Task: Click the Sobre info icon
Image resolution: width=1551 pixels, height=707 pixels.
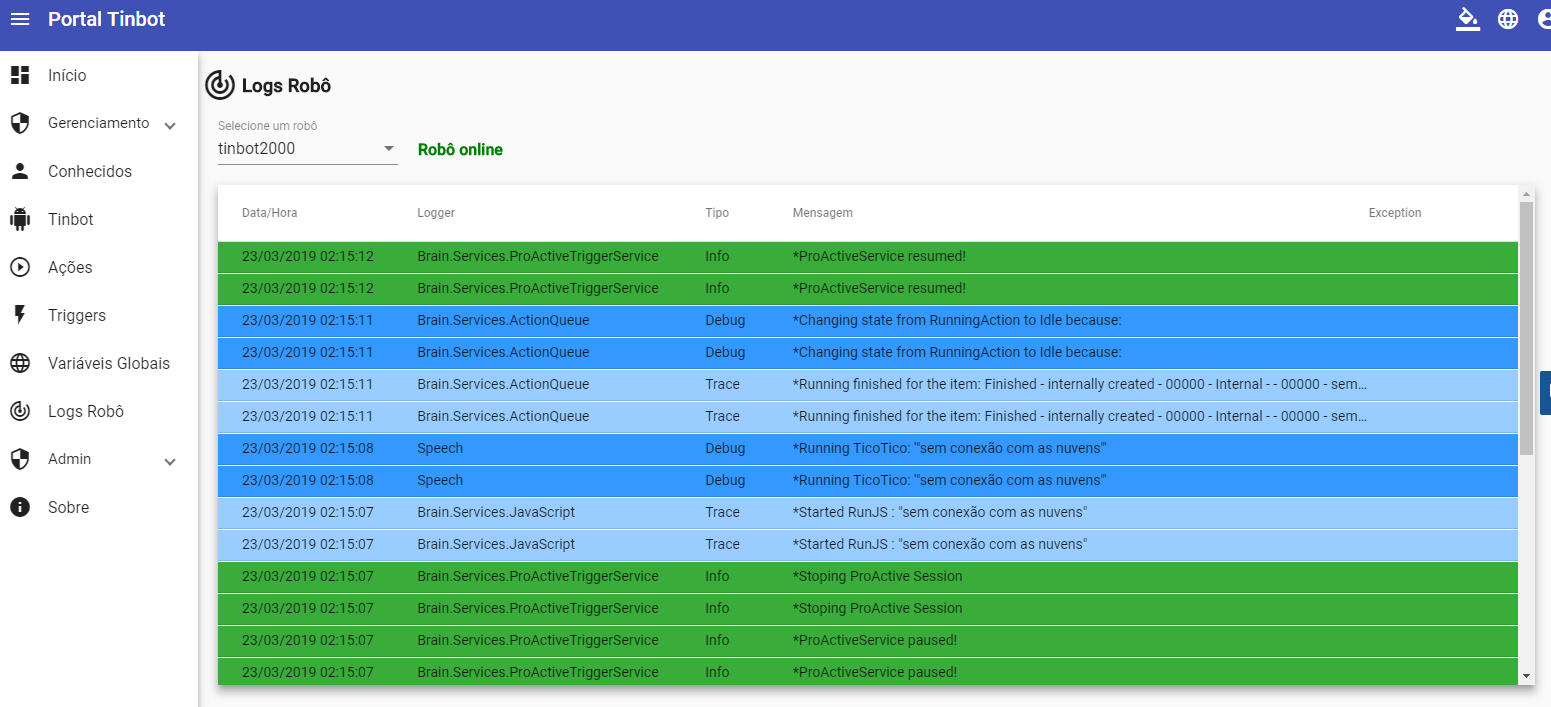Action: (20, 507)
